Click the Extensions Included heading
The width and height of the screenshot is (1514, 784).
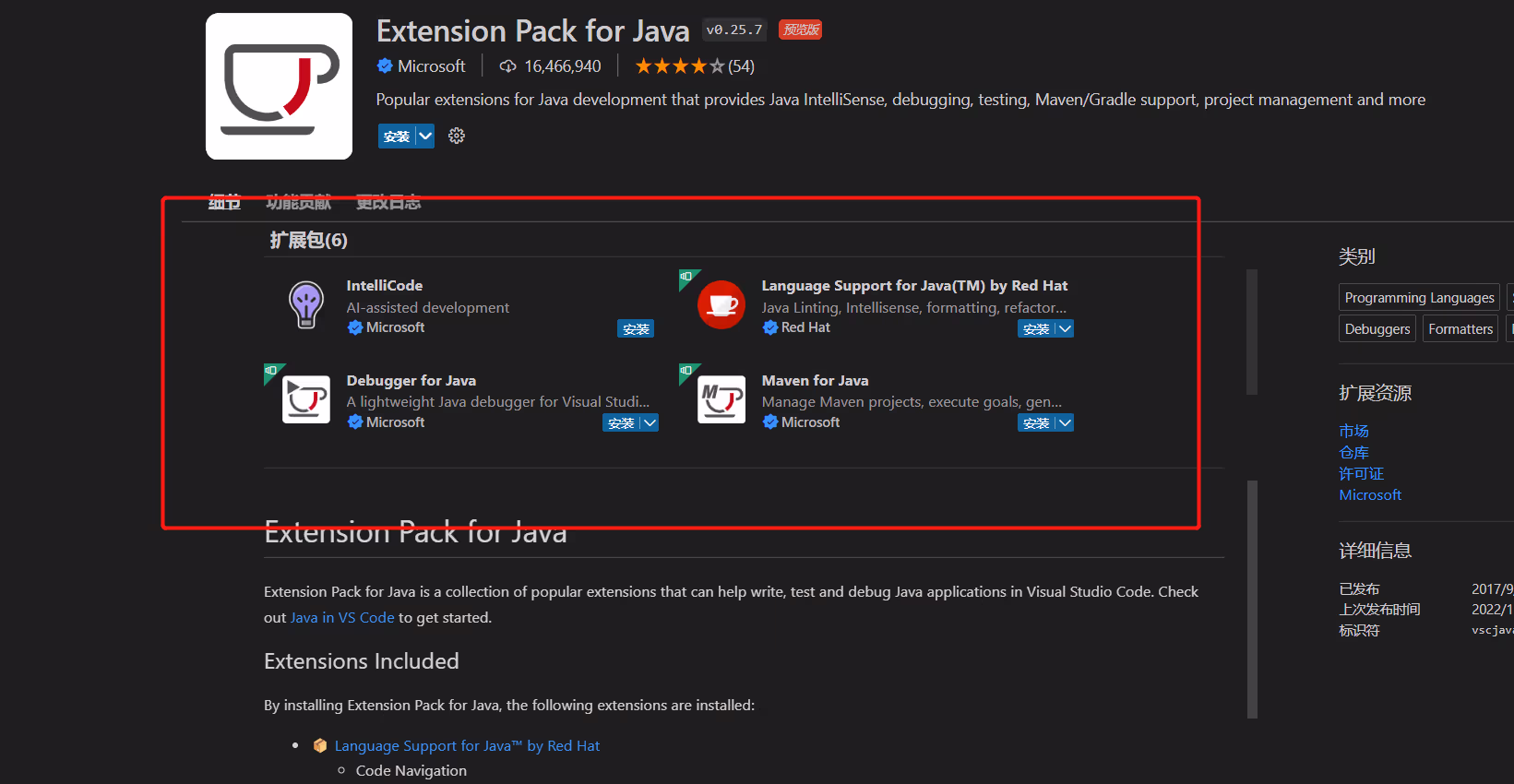coord(362,661)
